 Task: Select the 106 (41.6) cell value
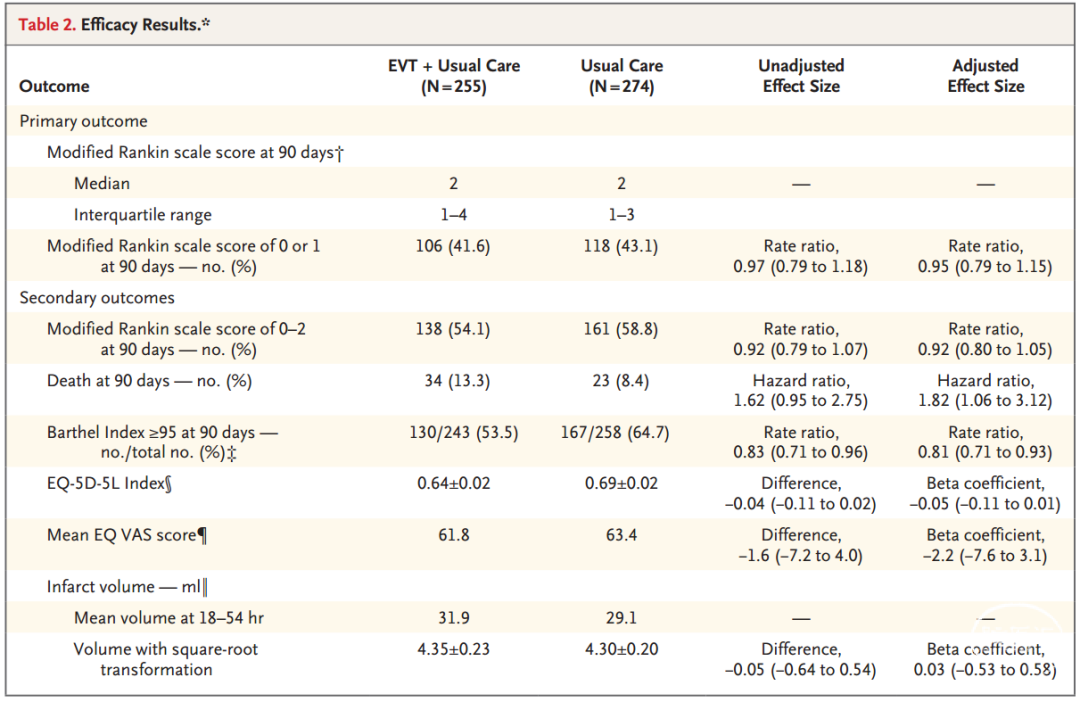click(x=453, y=246)
